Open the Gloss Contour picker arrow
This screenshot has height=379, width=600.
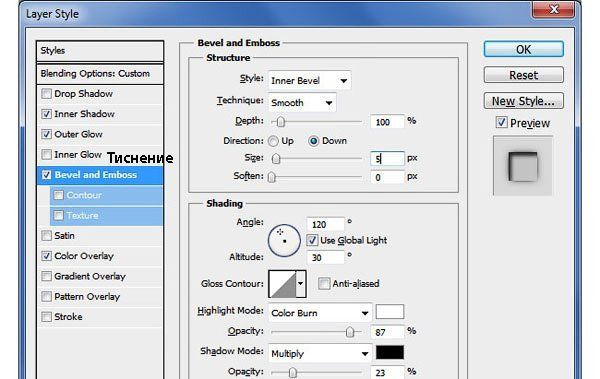pos(301,284)
